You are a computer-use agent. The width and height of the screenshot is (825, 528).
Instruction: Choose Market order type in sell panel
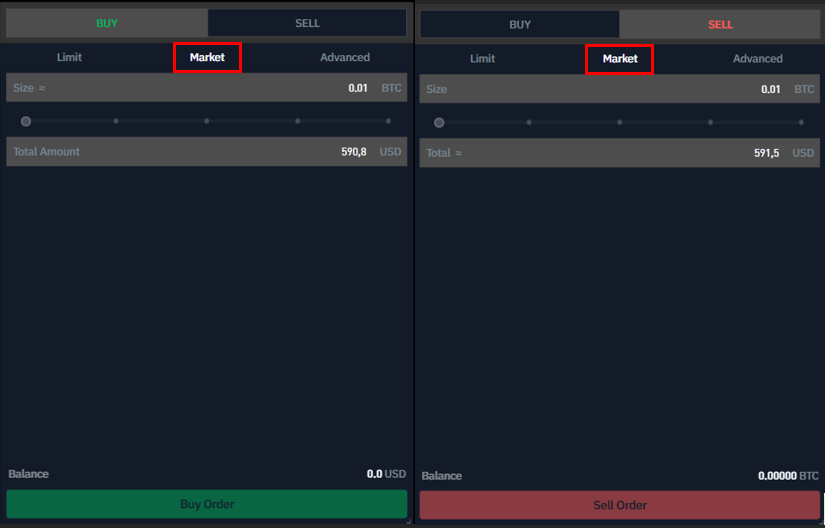click(x=620, y=59)
